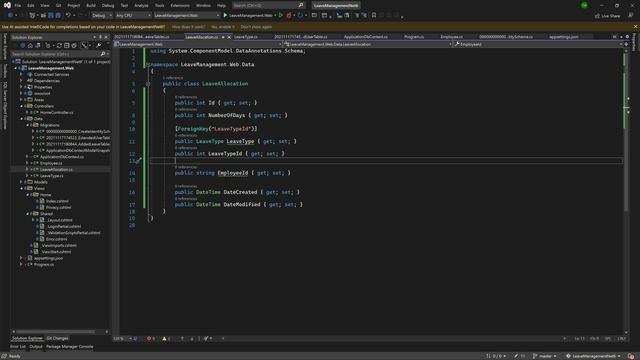Switch to the appsettings.json tab

coord(564,37)
